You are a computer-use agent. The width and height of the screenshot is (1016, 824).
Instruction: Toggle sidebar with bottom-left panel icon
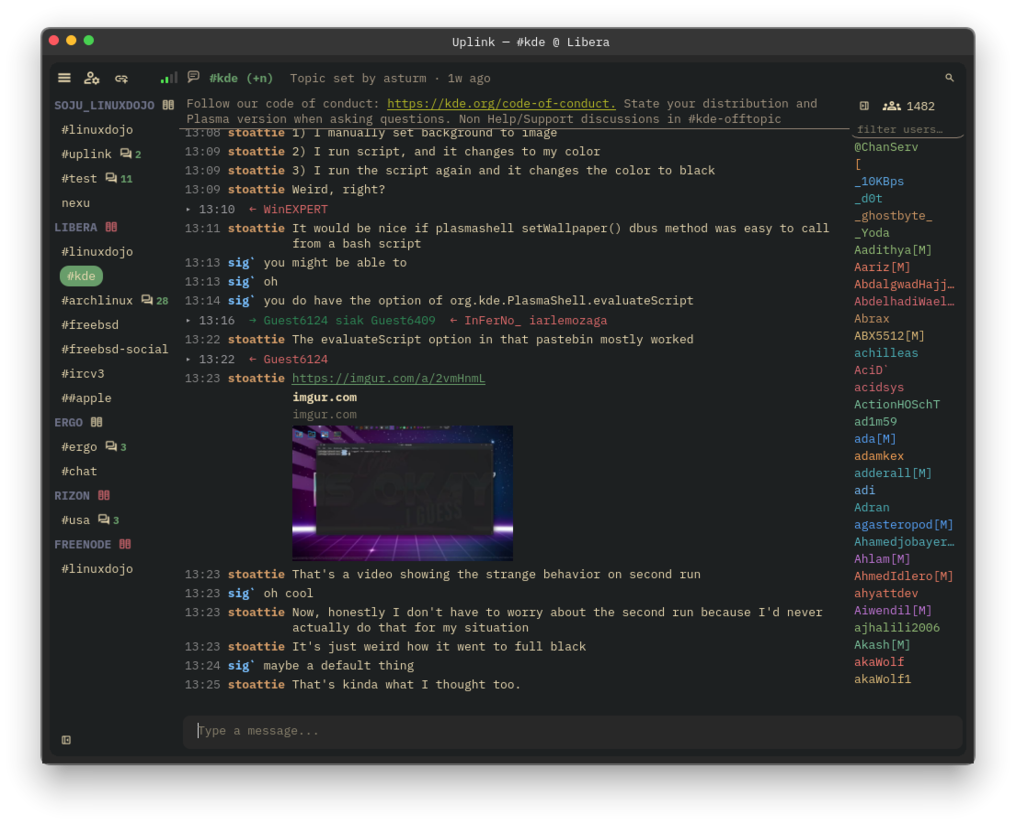point(66,740)
